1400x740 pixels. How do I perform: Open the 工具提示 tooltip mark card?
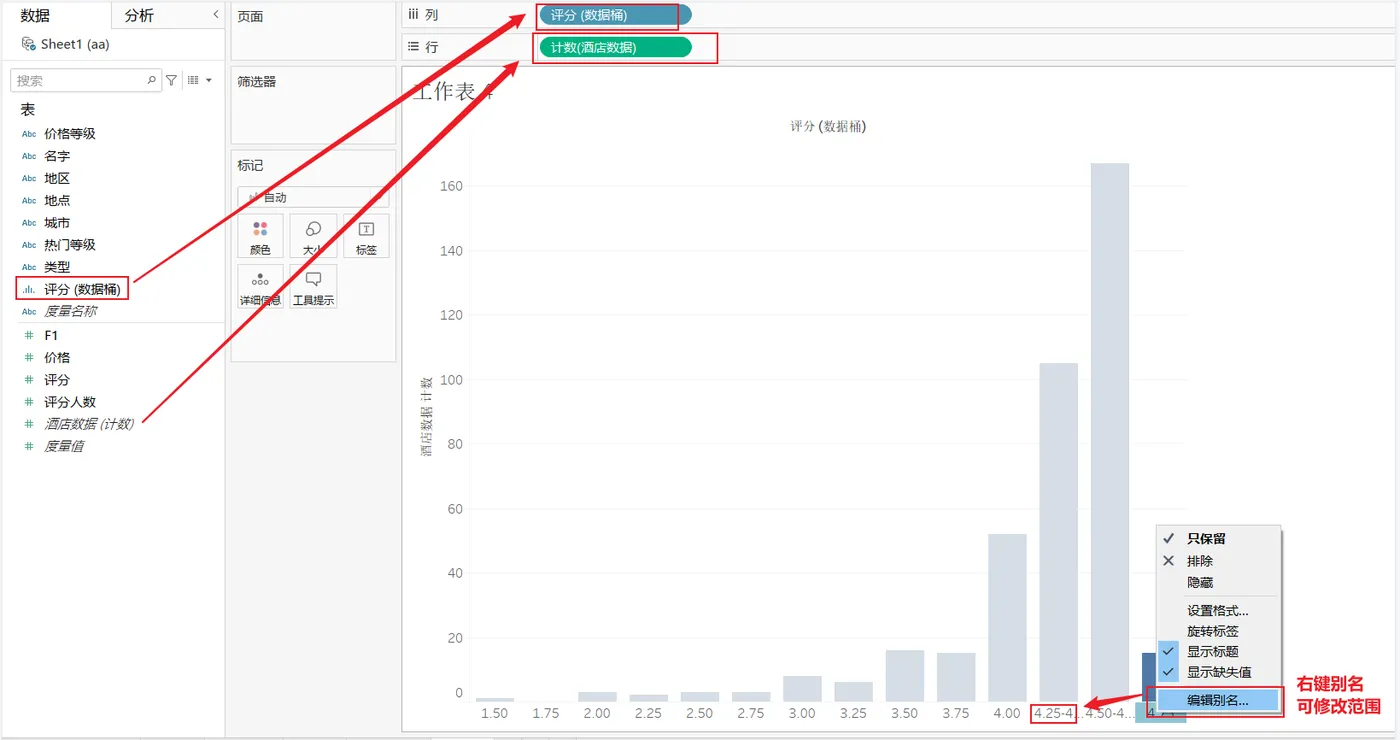tap(313, 287)
